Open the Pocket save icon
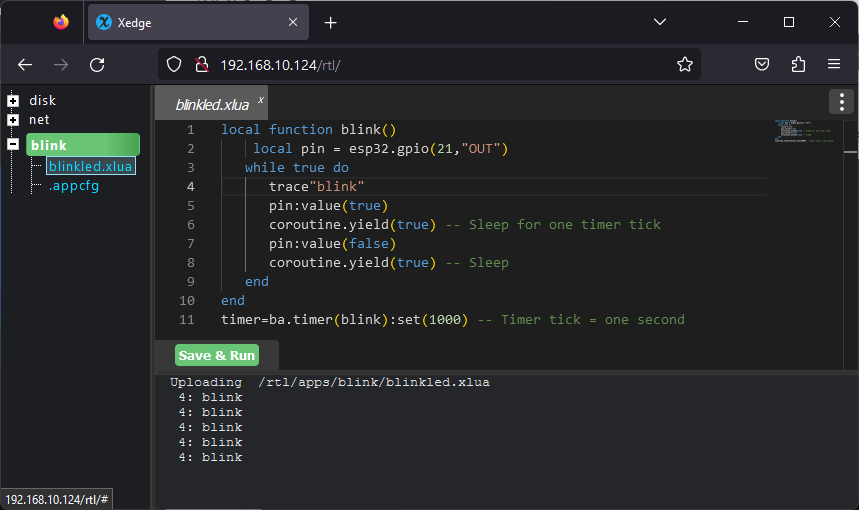Image resolution: width=859 pixels, height=510 pixels. (761, 64)
